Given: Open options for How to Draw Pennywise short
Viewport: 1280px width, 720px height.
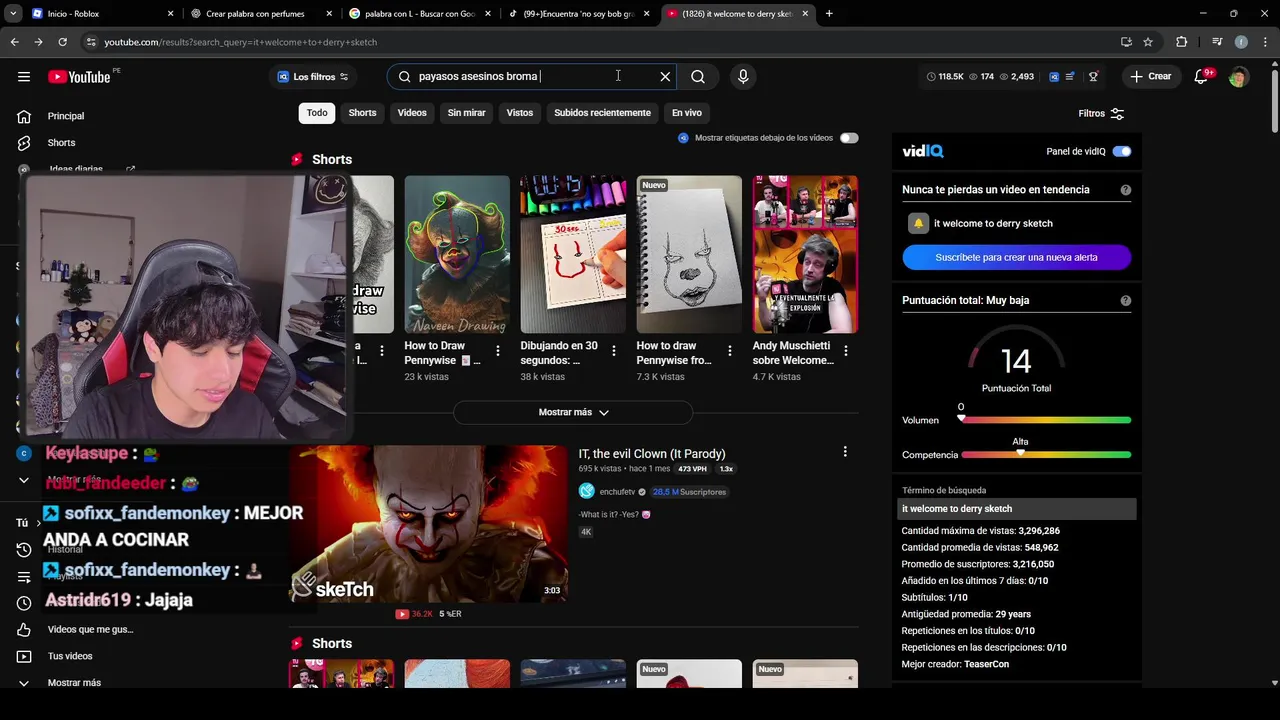Looking at the screenshot, I should [498, 352].
